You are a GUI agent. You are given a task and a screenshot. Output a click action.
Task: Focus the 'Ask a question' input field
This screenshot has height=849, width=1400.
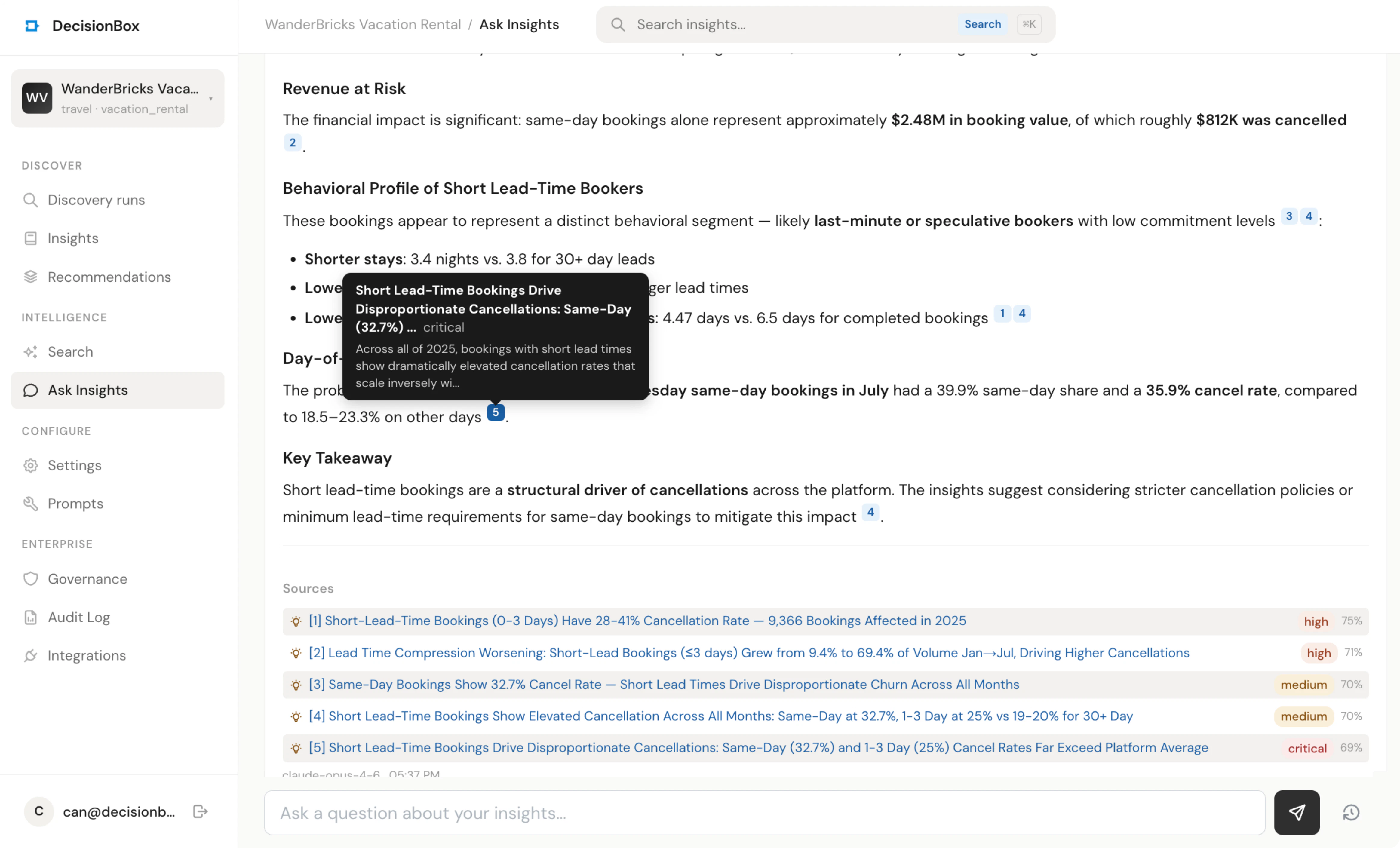(764, 813)
